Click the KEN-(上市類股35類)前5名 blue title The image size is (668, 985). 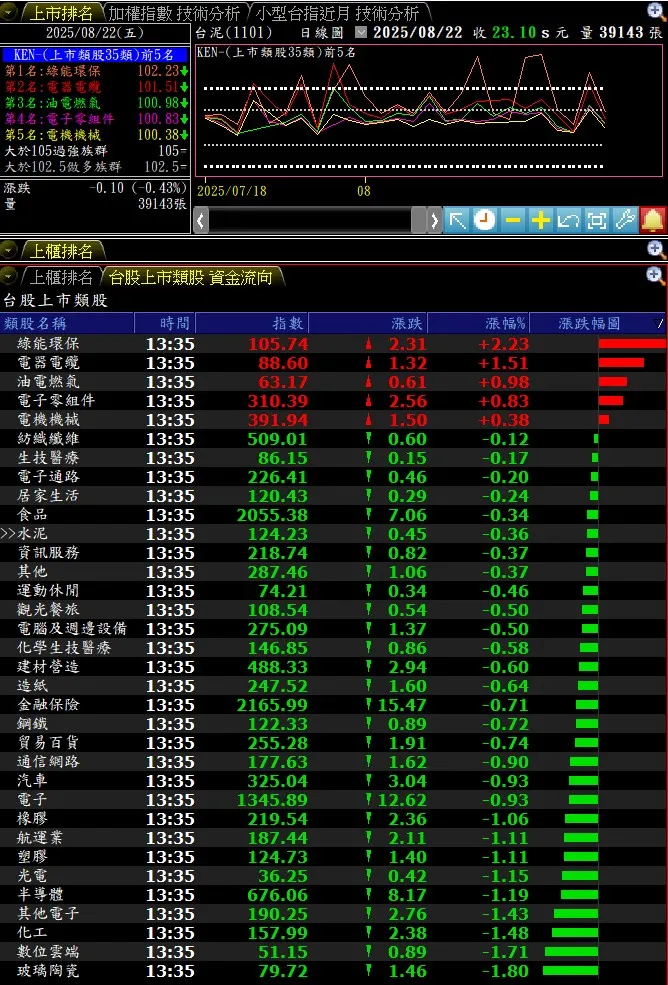click(93, 55)
